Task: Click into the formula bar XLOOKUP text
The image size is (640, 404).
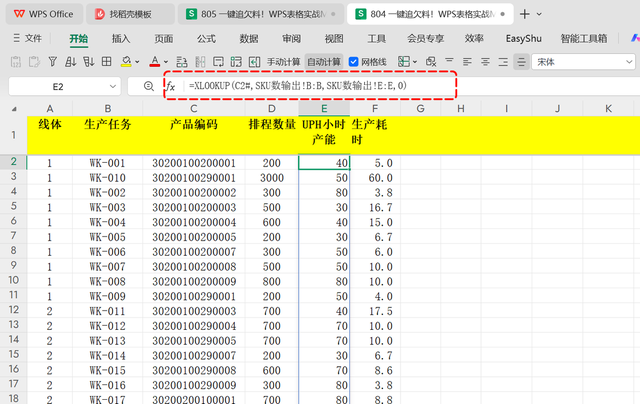Action: pos(298,86)
